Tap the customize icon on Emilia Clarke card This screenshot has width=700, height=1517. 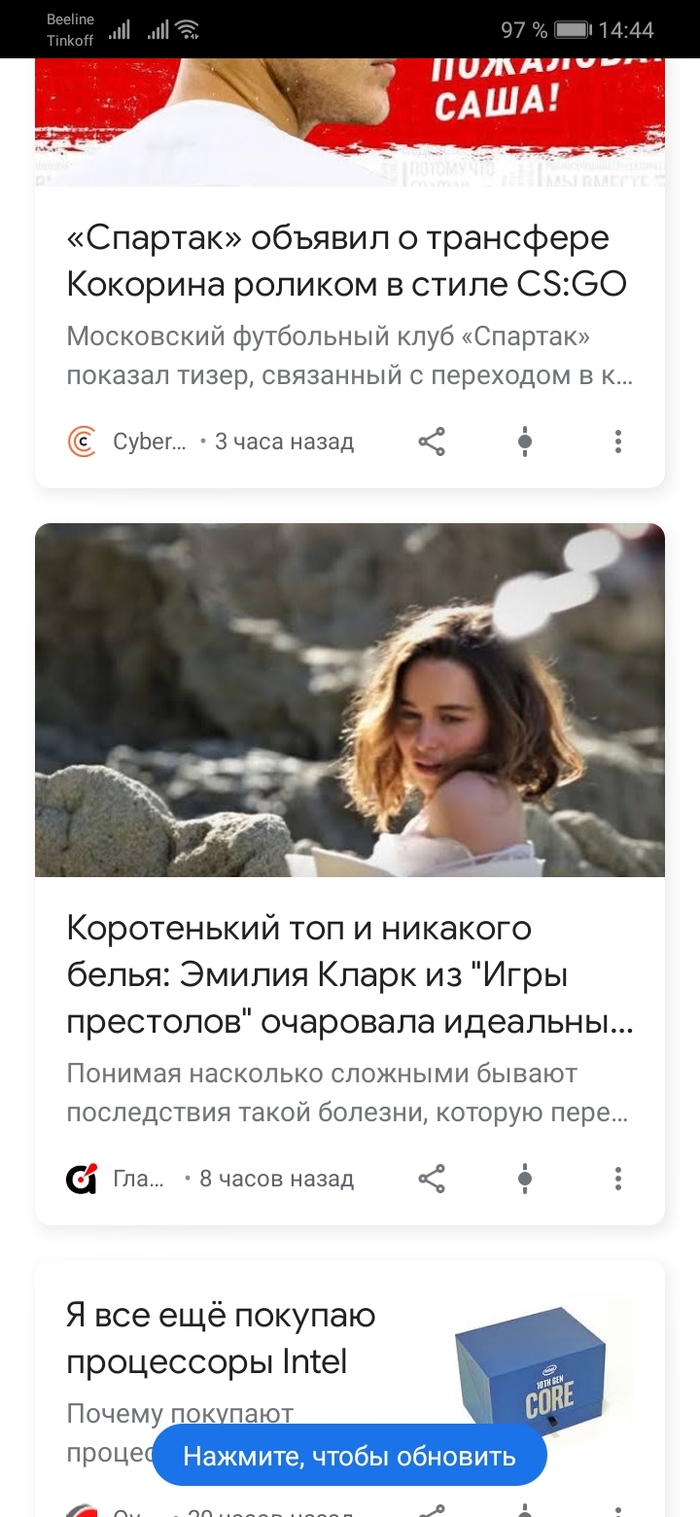pyautogui.click(x=524, y=1179)
